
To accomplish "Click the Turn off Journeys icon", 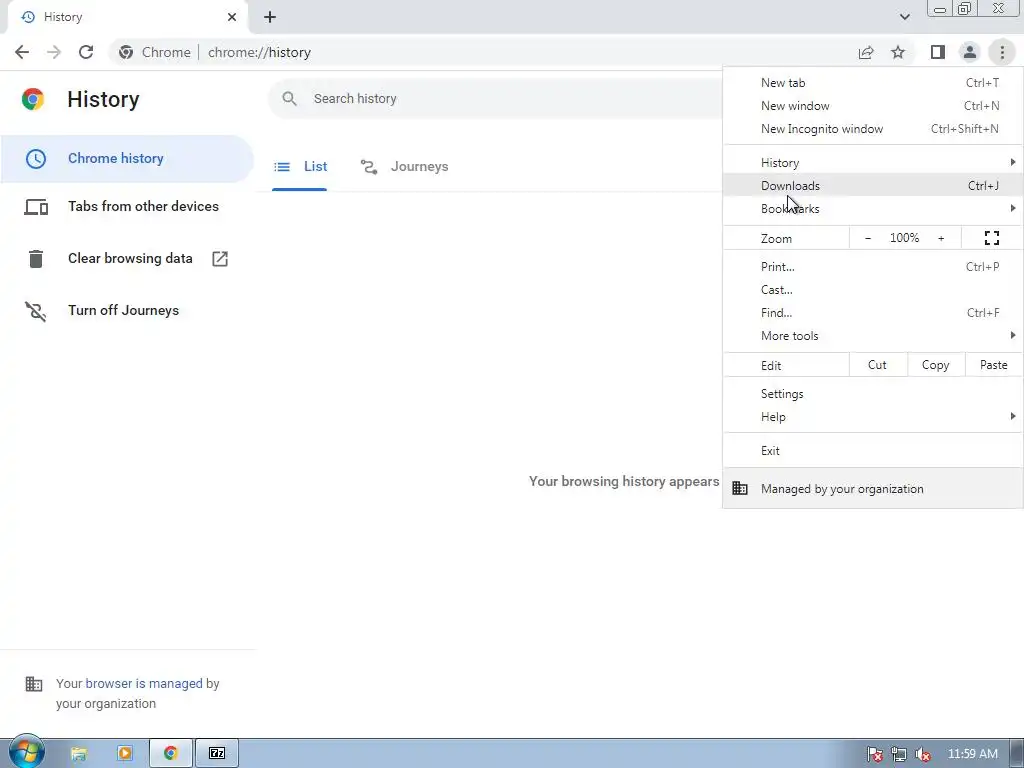I will pos(36,311).
